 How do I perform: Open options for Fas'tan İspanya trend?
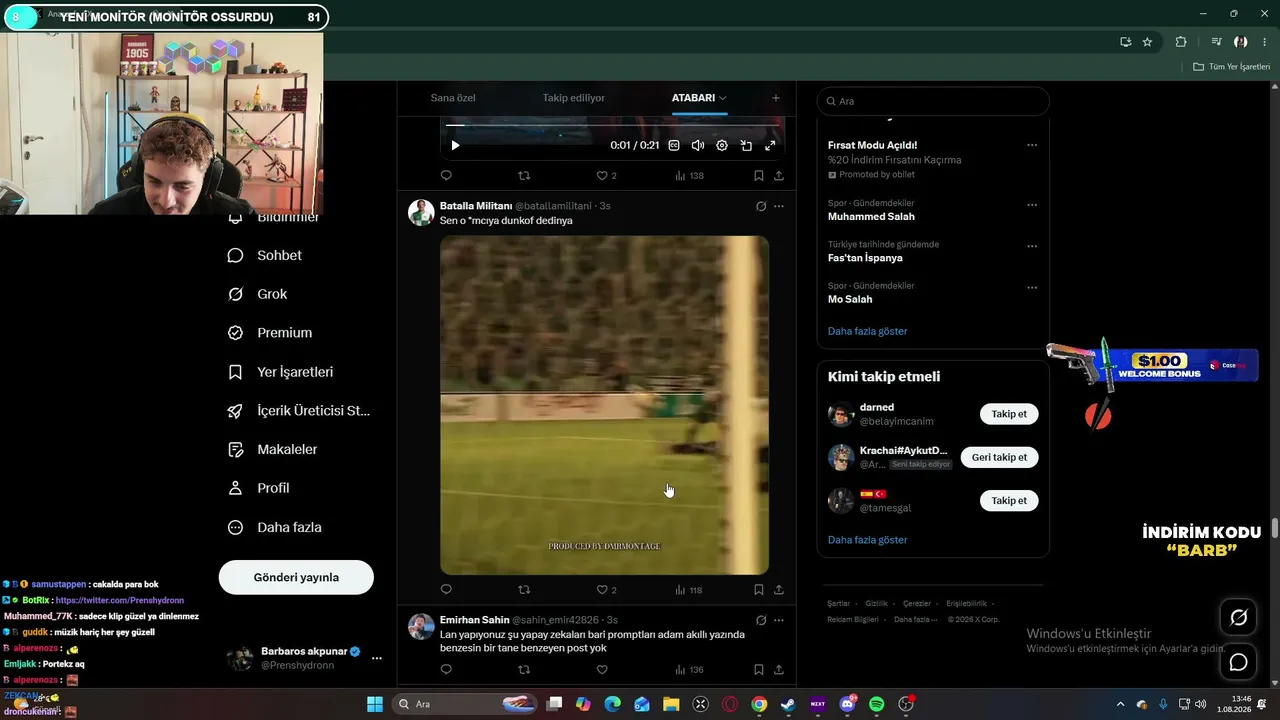tap(1032, 246)
